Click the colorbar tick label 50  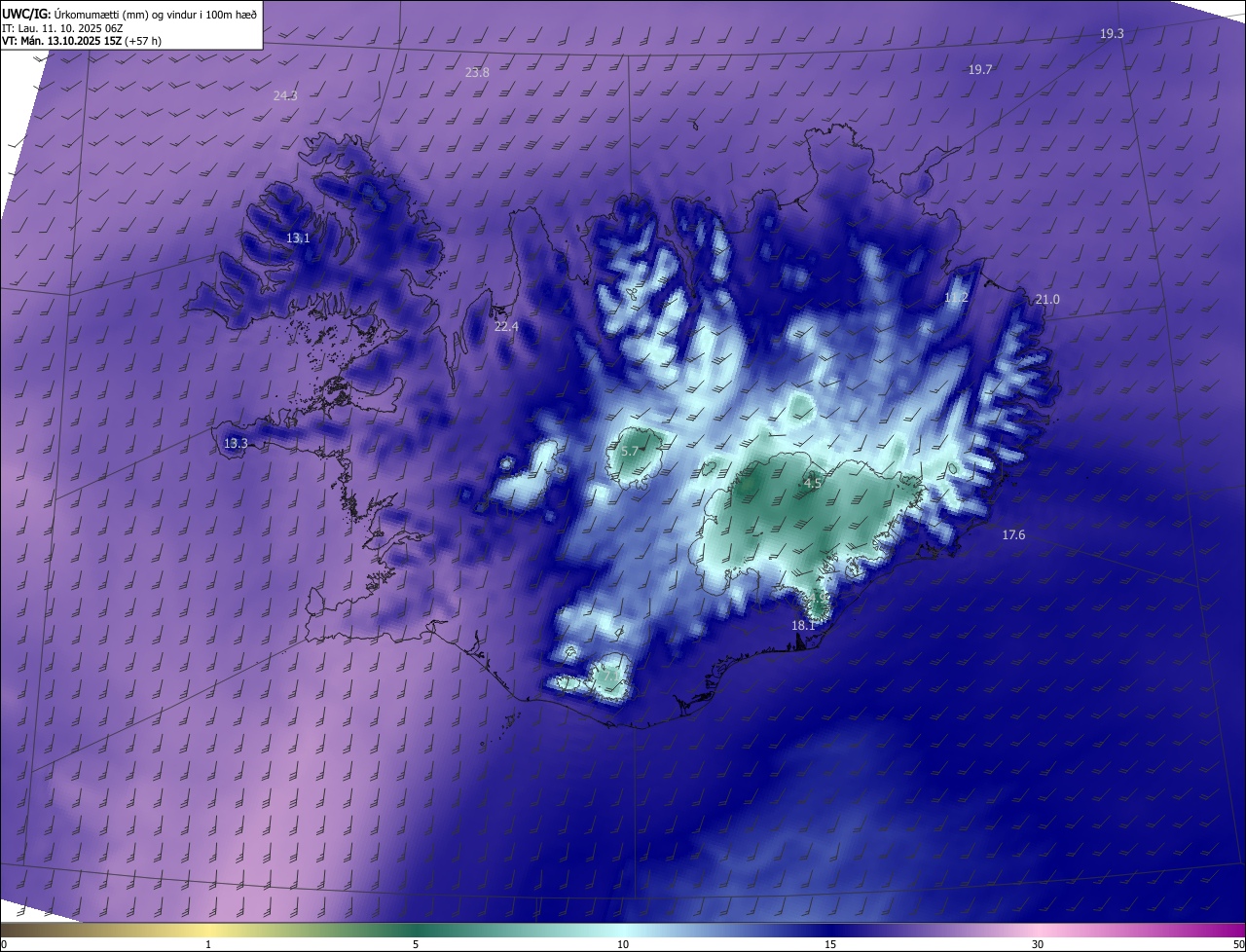pos(1238,945)
